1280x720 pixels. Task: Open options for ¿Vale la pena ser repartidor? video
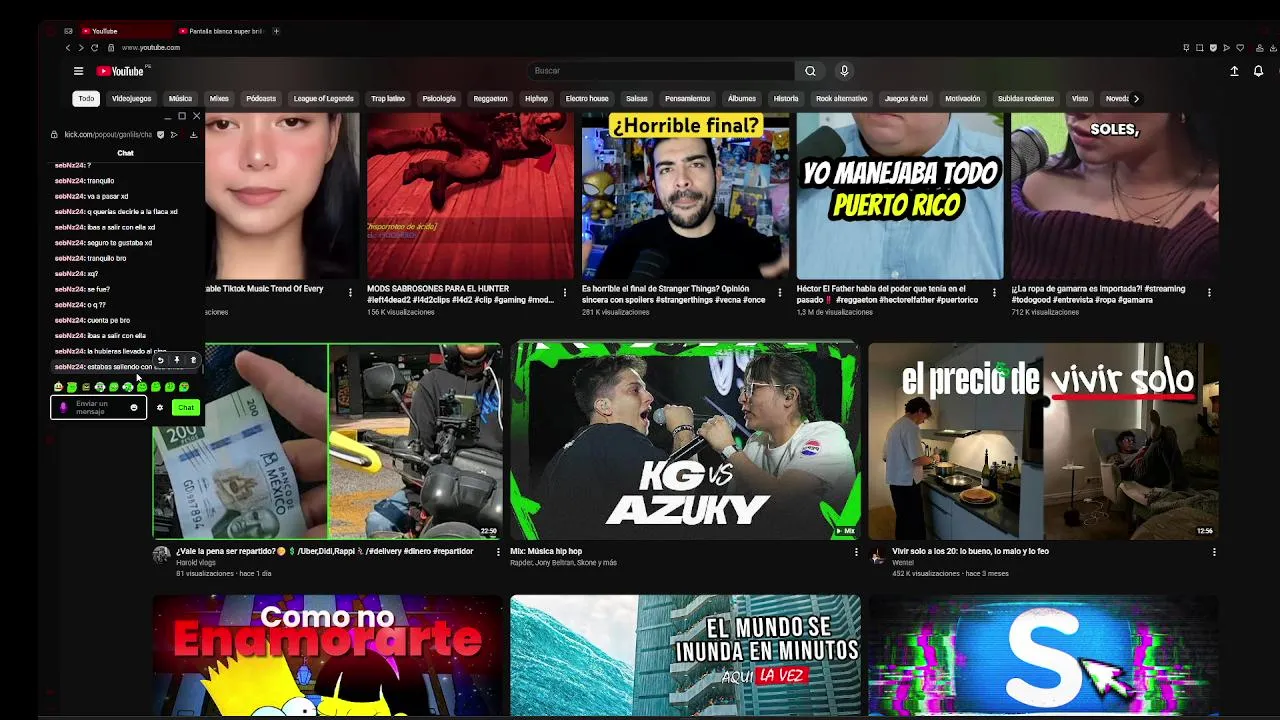pyautogui.click(x=498, y=552)
